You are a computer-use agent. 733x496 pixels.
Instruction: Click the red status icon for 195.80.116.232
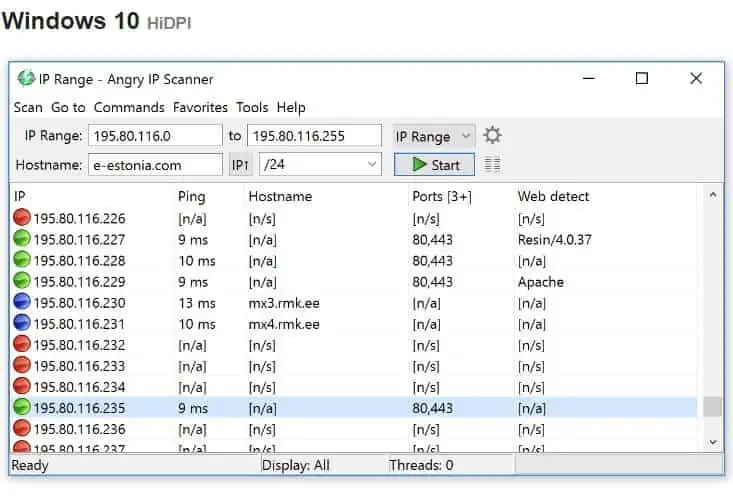point(22,344)
